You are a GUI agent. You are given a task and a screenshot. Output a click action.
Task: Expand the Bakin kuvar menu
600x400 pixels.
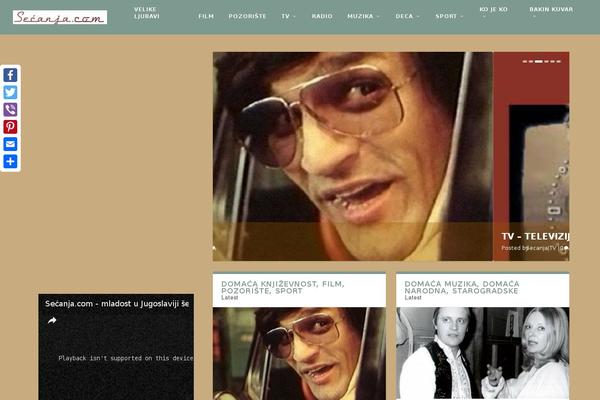(551, 12)
